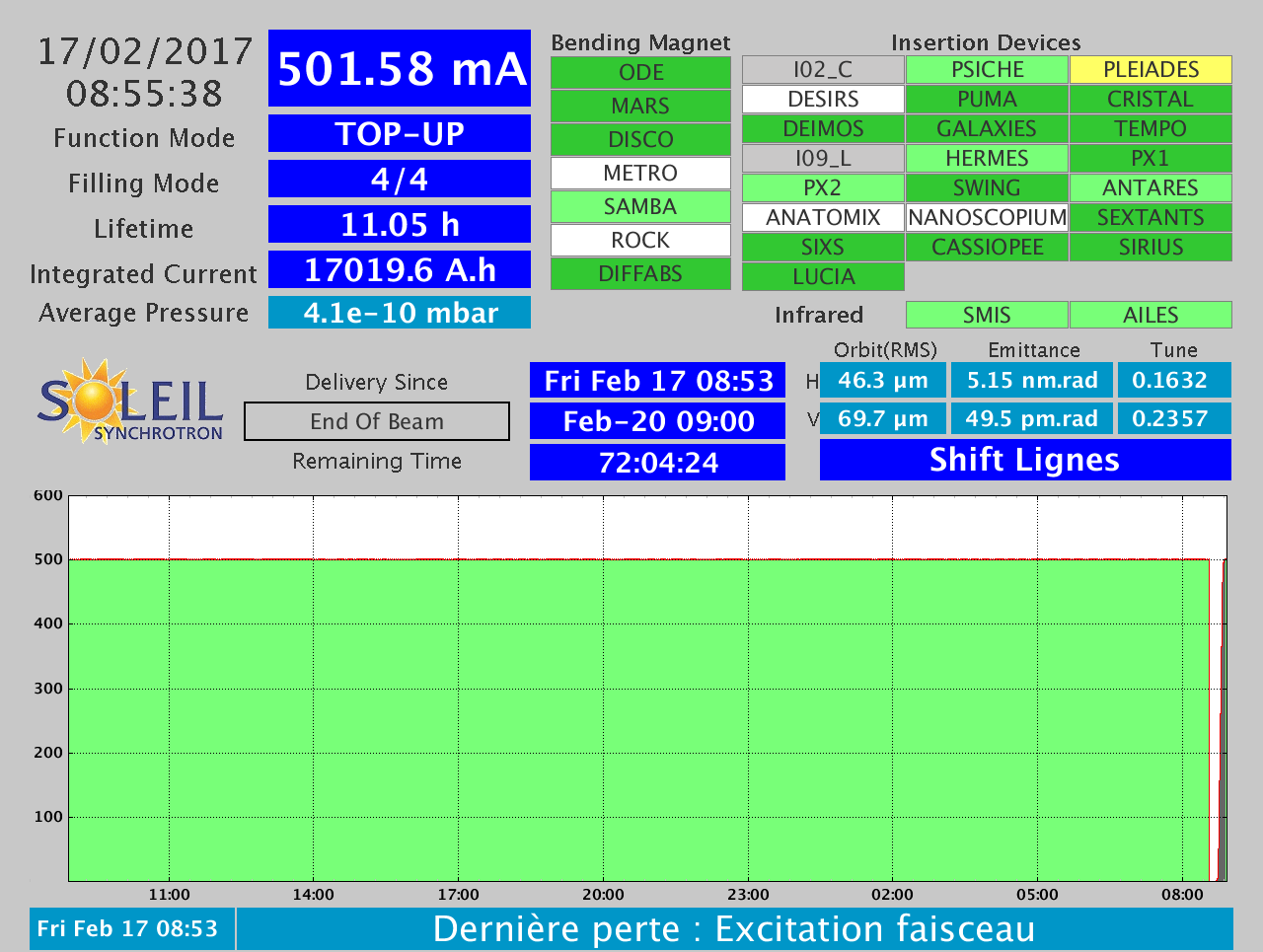
Task: Choose the TEMPO beamline cell
Action: click(1151, 129)
